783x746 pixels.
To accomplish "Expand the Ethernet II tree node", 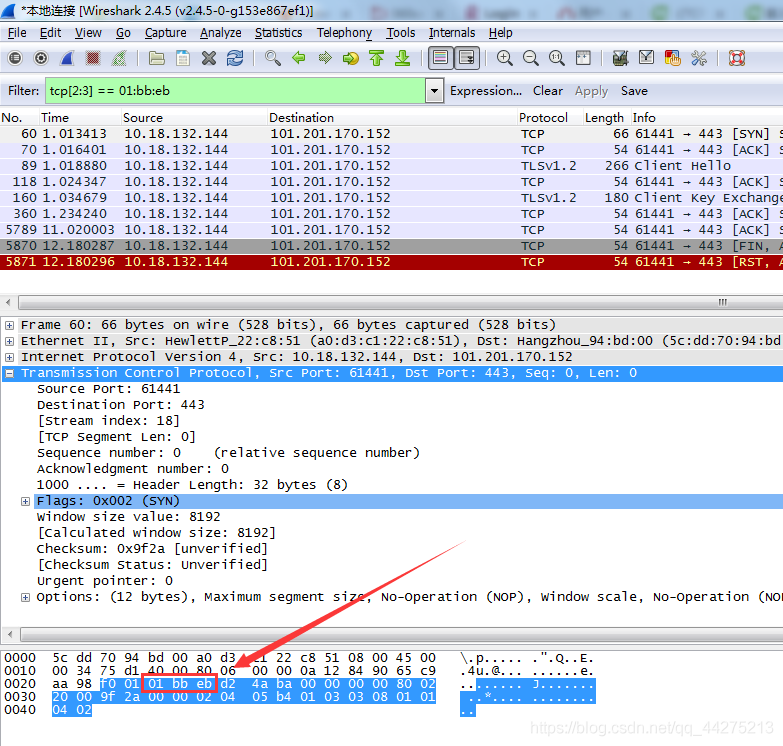I will (x=9, y=342).
